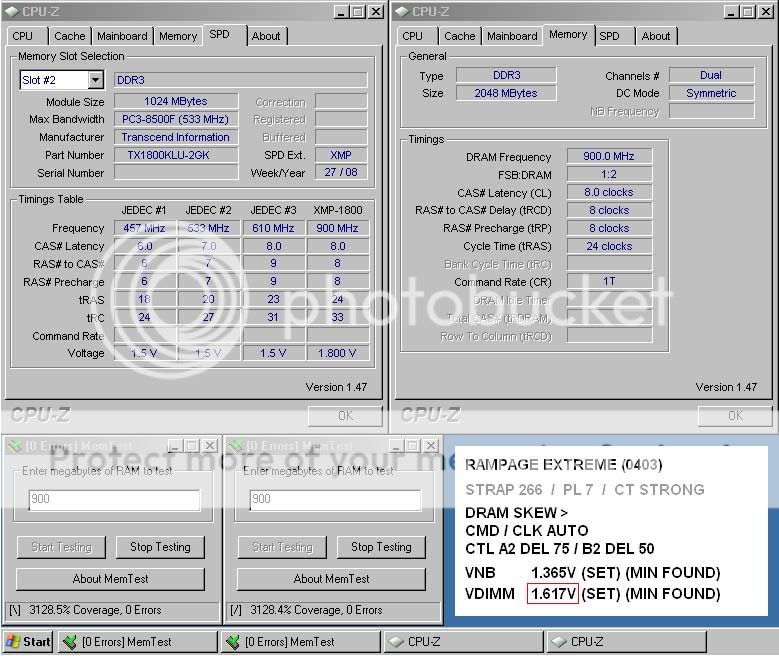Maximize the right MemTest window
The height and width of the screenshot is (656, 779).
(x=412, y=446)
